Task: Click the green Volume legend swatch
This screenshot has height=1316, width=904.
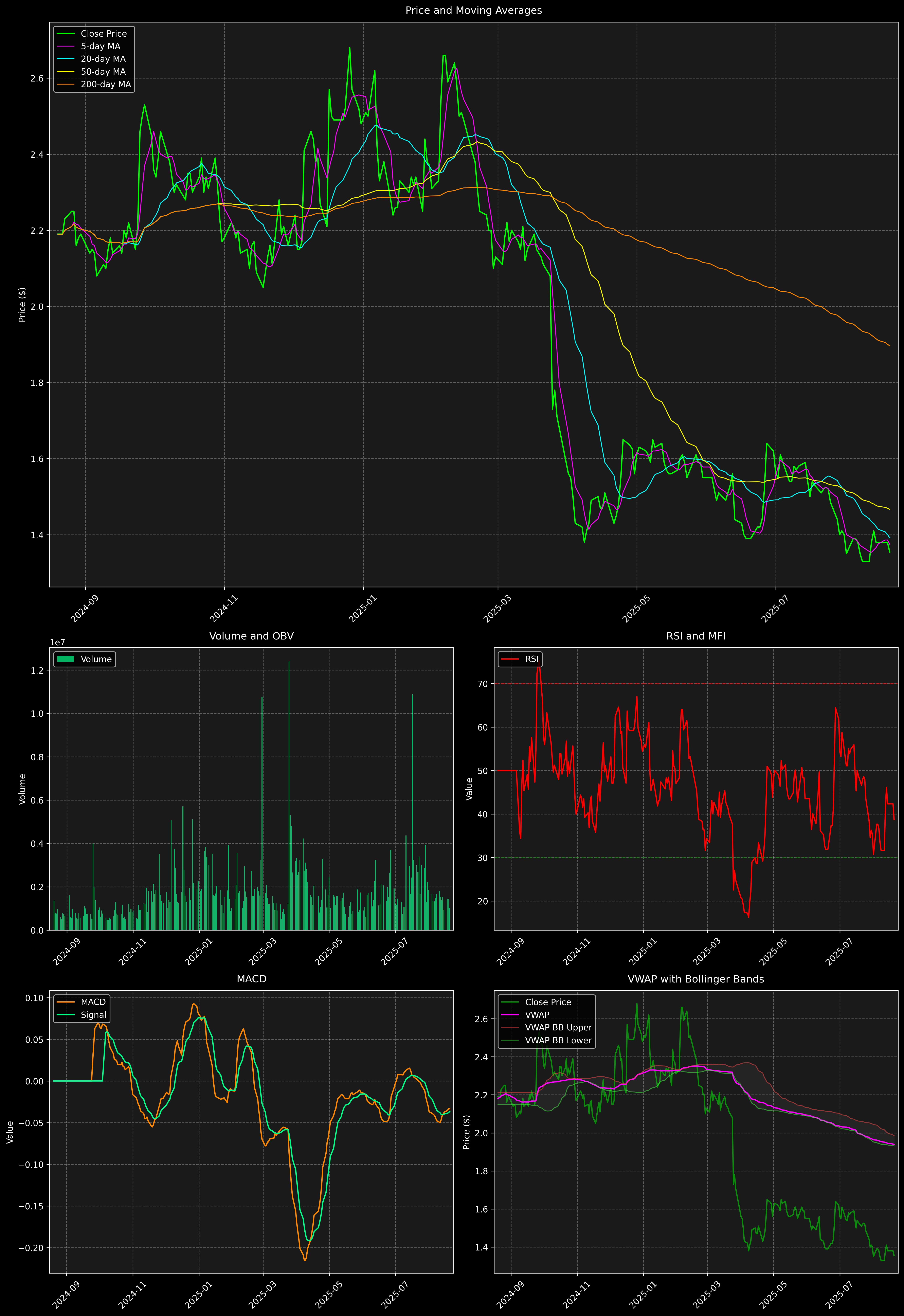Action: pos(66,659)
